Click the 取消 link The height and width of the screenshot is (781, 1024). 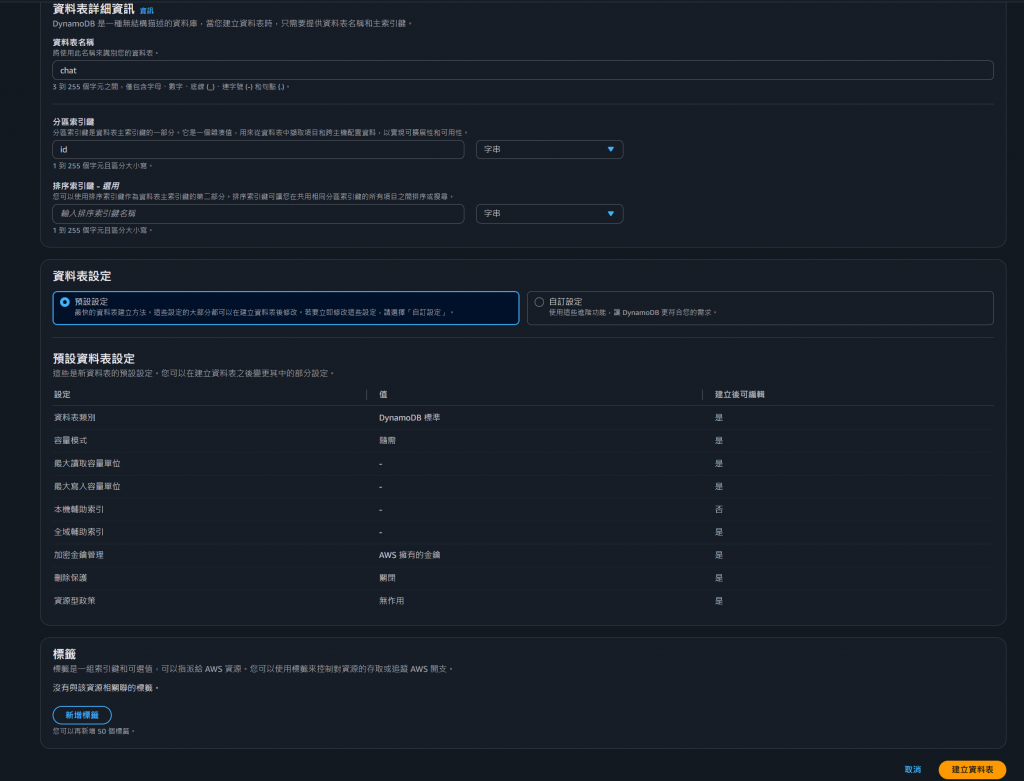[x=912, y=770]
